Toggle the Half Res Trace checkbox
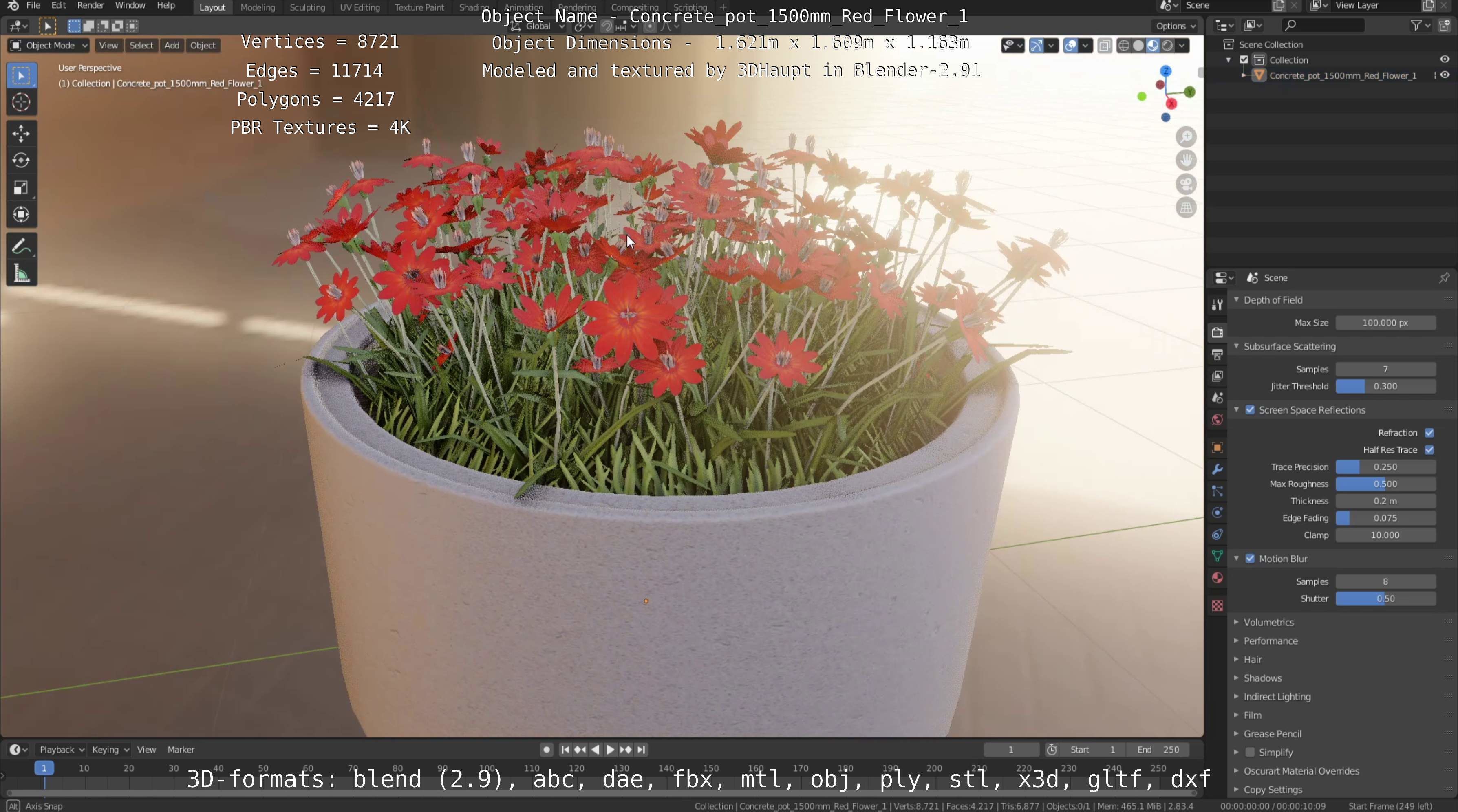1458x812 pixels. 1429,450
